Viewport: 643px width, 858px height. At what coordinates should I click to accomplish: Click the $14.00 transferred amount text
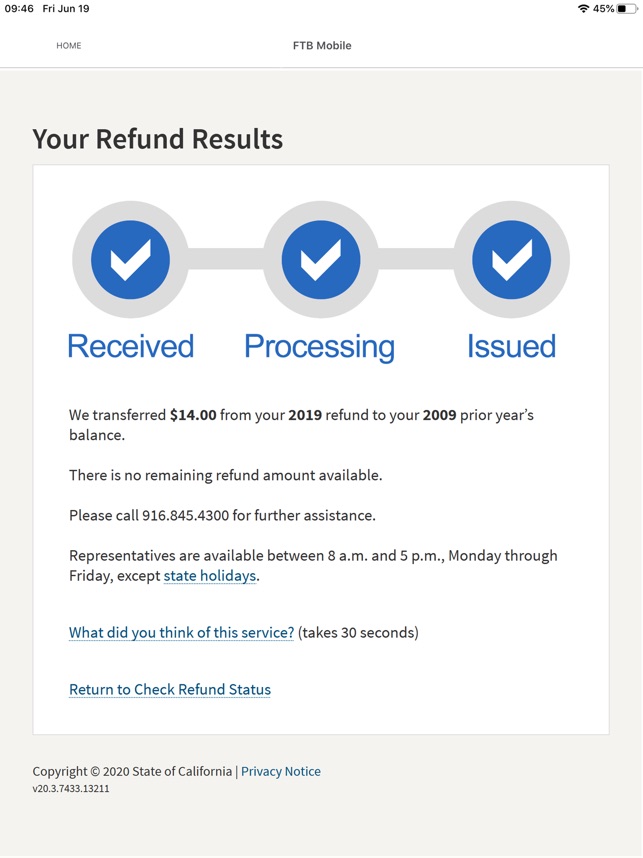193,415
